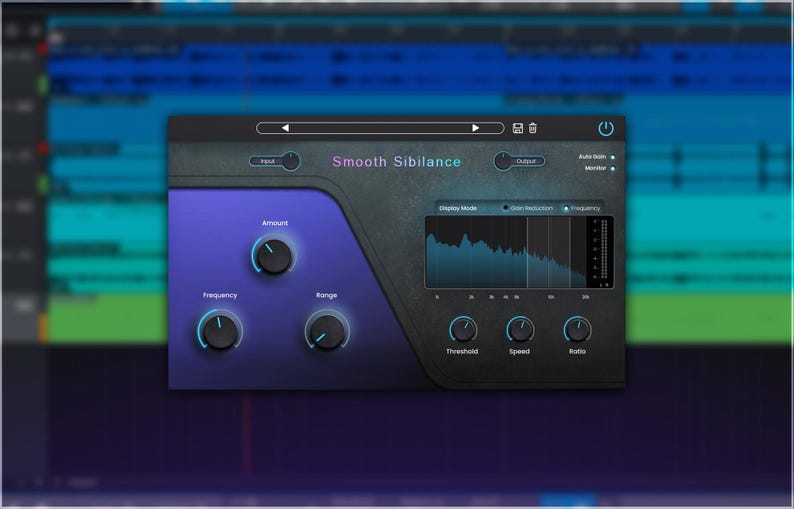This screenshot has width=794, height=509.
Task: Delete preset with the trash icon
Action: (533, 128)
